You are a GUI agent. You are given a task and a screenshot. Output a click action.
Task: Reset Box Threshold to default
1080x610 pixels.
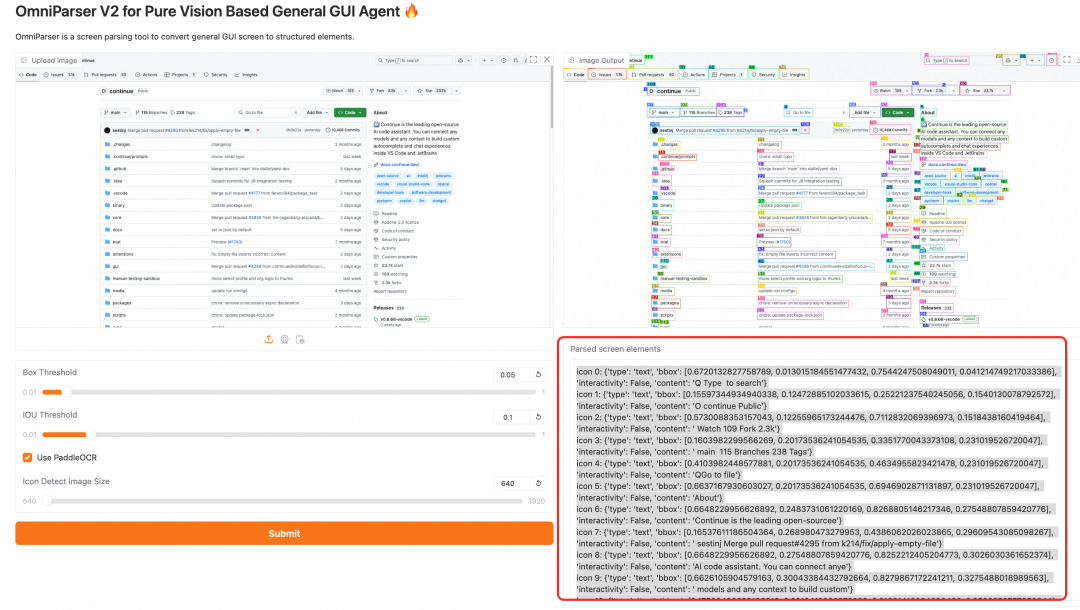(539, 375)
